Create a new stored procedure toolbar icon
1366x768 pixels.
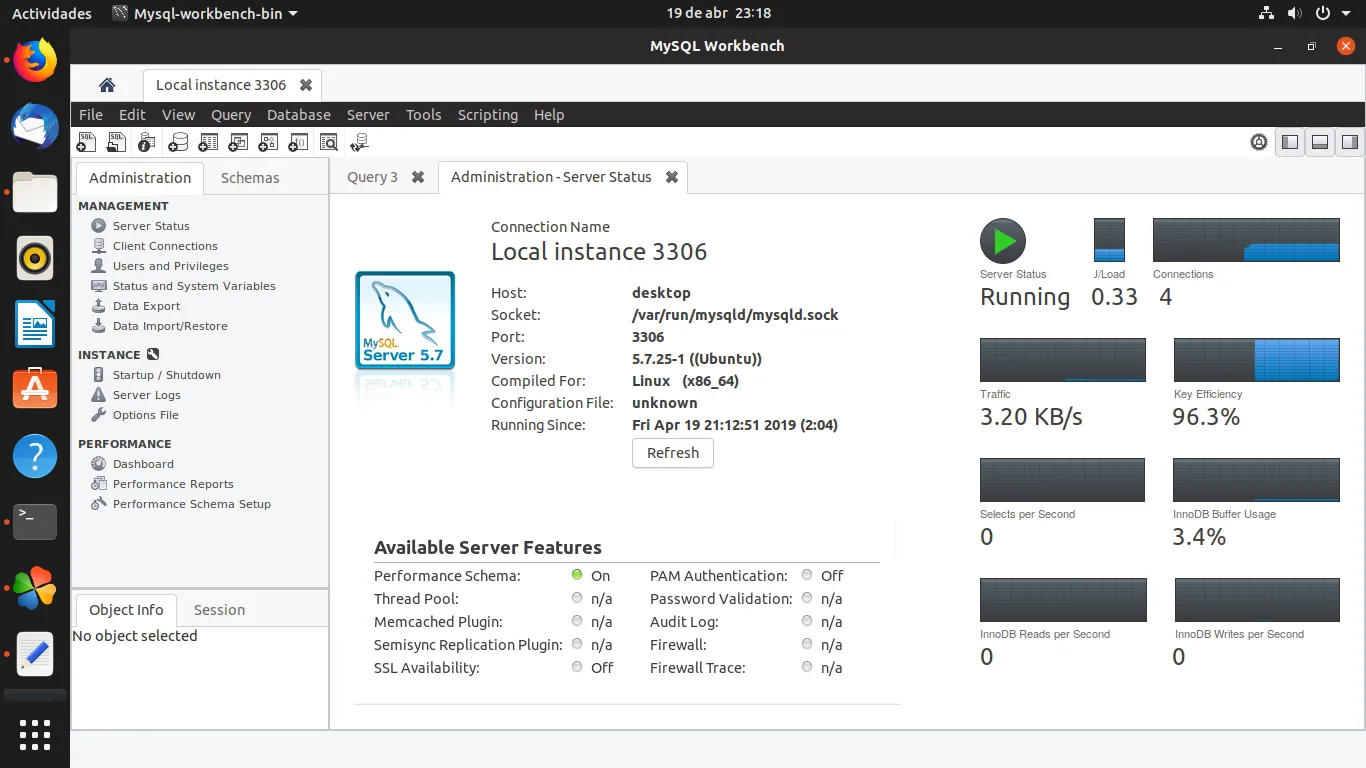[268, 142]
